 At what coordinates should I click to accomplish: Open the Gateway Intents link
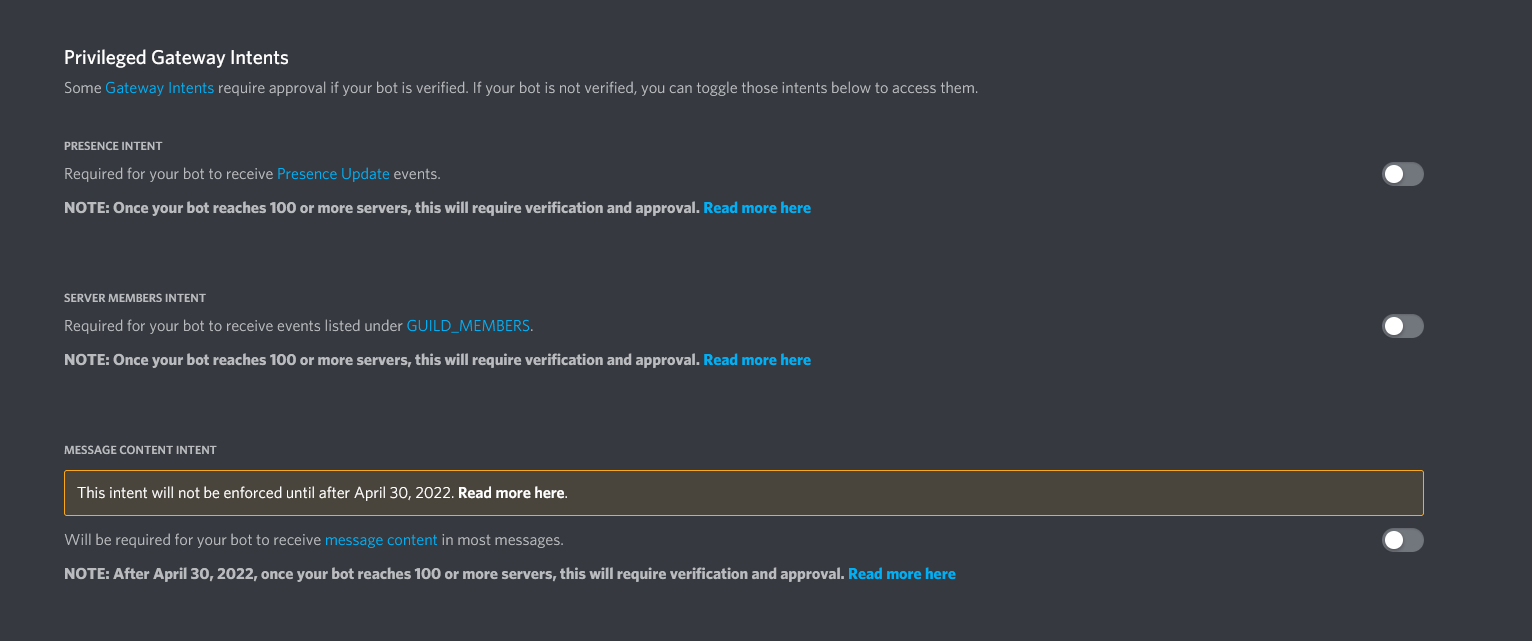coord(159,88)
